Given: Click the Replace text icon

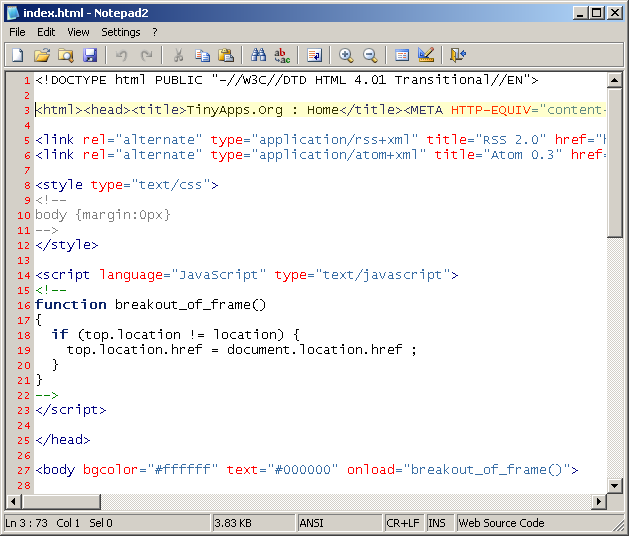Looking at the screenshot, I should coord(282,55).
